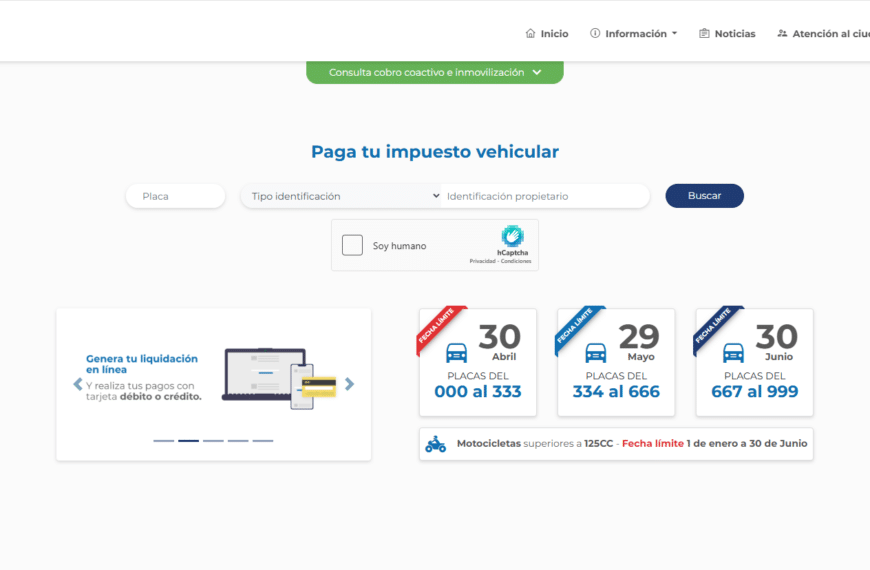Click the Inicio home icon
Screen dimensions: 870x570
click(530, 33)
